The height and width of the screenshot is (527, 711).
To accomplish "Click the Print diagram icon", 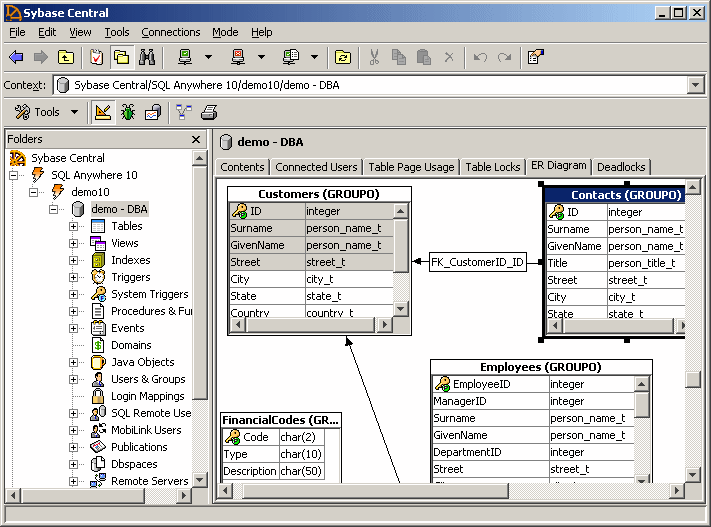I will [x=209, y=112].
